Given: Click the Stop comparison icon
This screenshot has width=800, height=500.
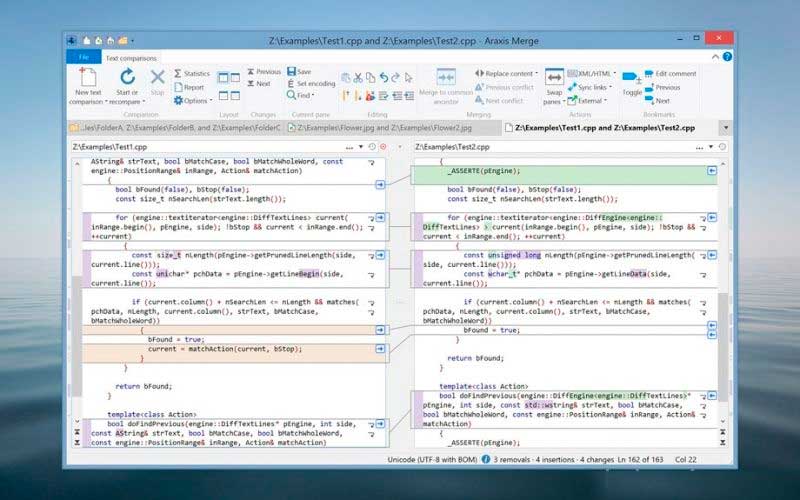Looking at the screenshot, I should 158,78.
